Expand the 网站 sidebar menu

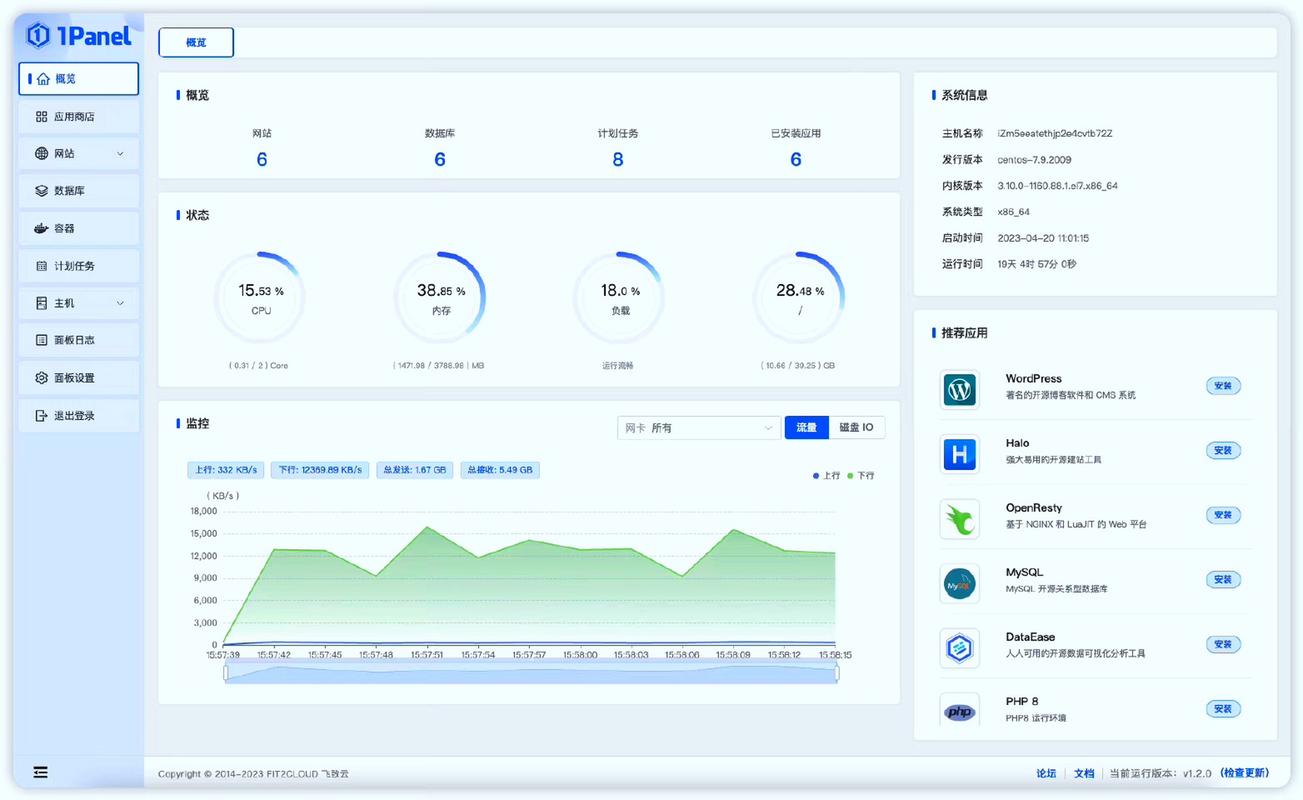pyautogui.click(x=78, y=152)
